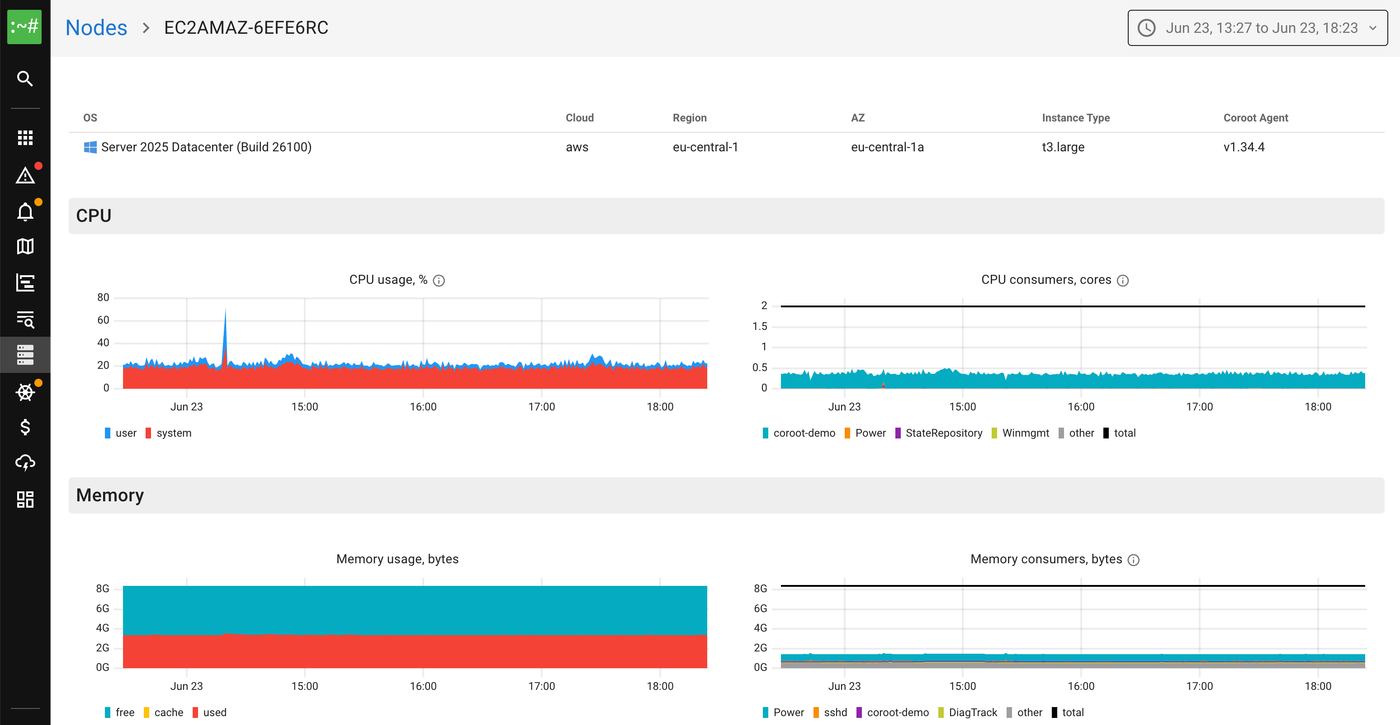Click the 'Memory consumers, bytes' chart title
Viewport: 1400px width, 725px height.
coord(1046,559)
